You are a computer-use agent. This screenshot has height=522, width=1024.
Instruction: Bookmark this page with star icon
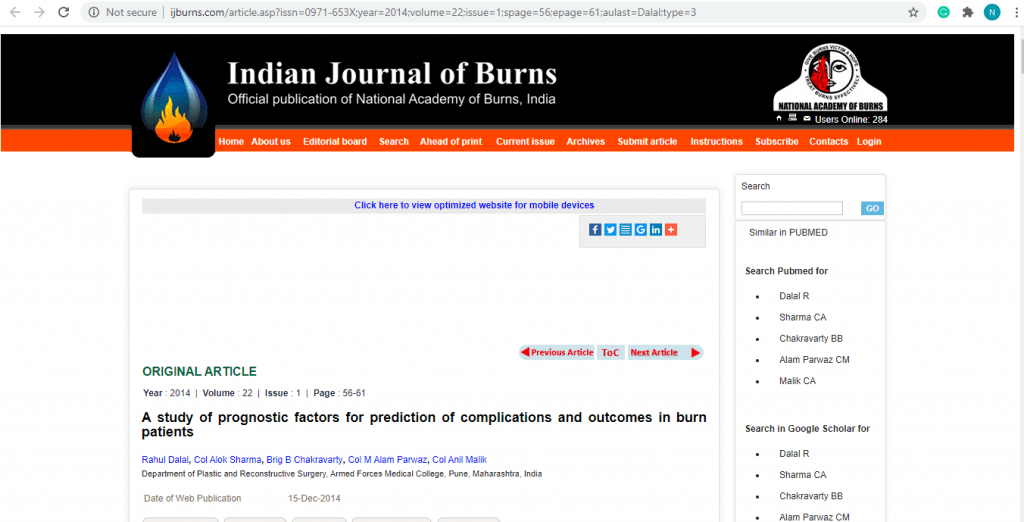point(913,12)
